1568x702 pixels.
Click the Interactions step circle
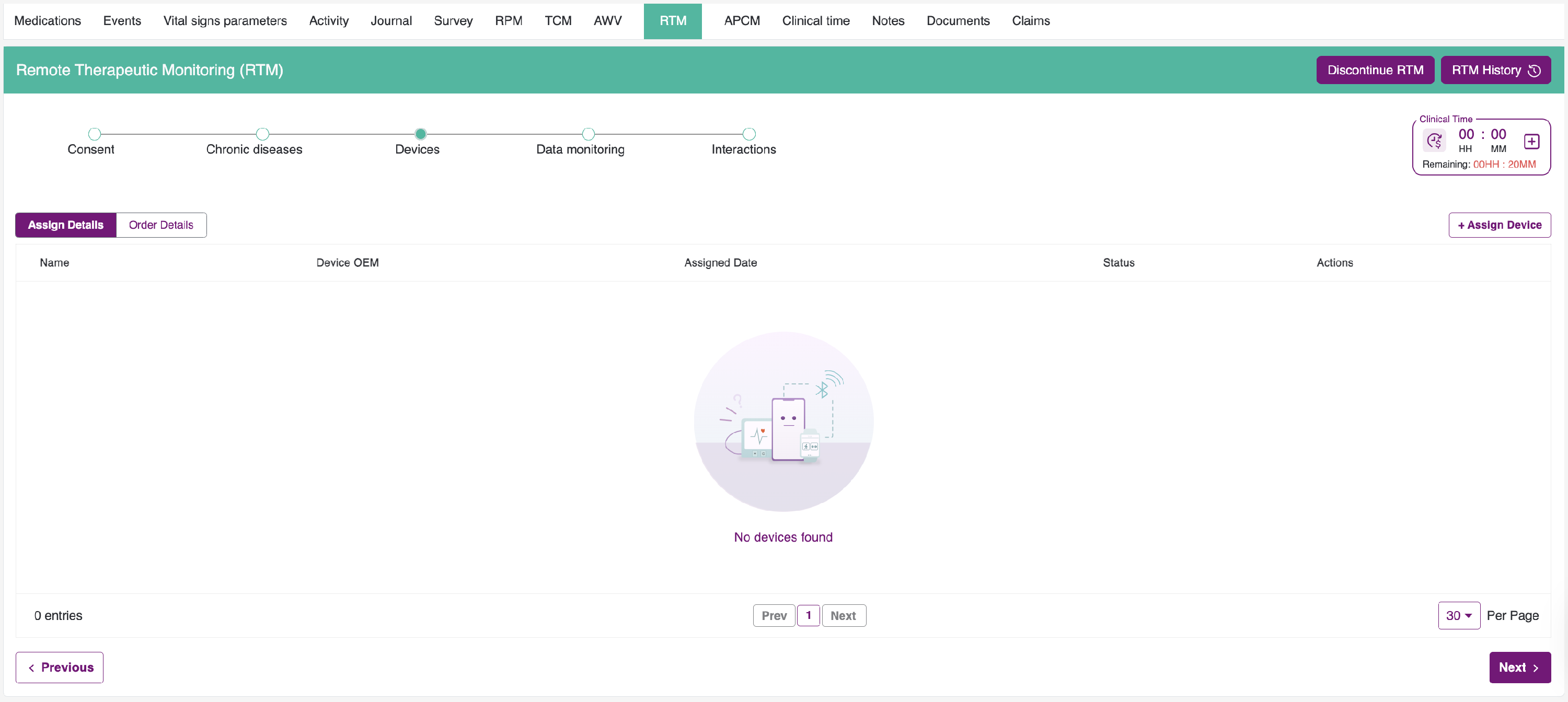(x=750, y=133)
